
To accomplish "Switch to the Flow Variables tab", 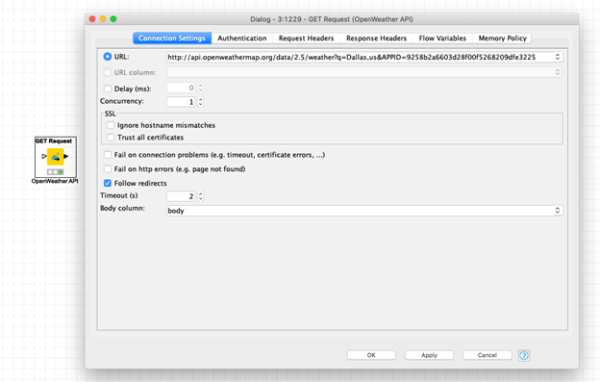I will click(442, 38).
